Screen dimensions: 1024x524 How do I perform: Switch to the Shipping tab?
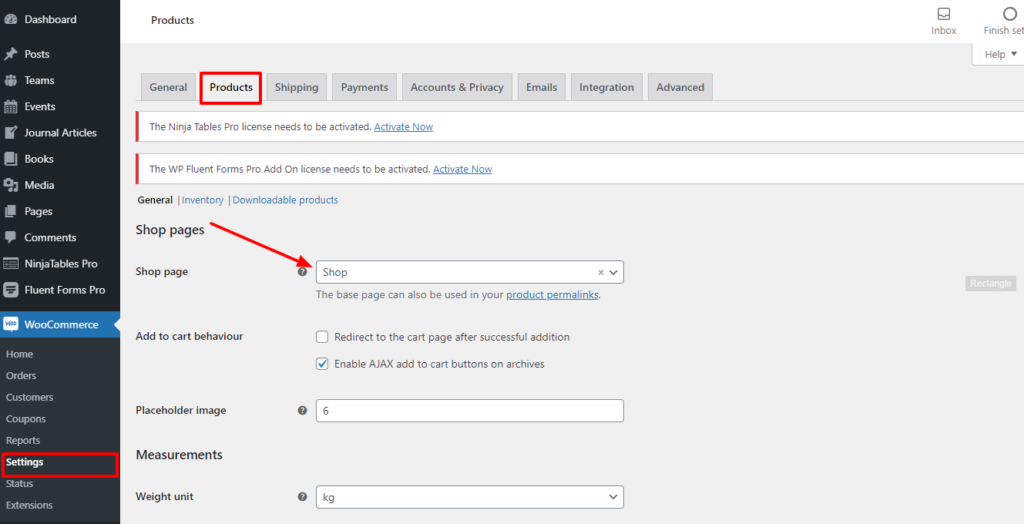[296, 87]
